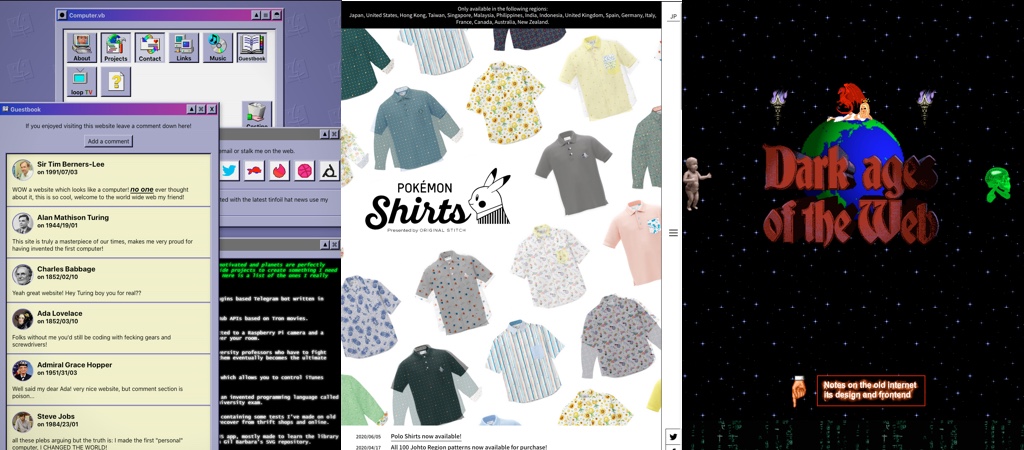Image resolution: width=1024 pixels, height=450 pixels.
Task: Click the Pokémon Shirts Pikachu logo
Action: (x=436, y=200)
